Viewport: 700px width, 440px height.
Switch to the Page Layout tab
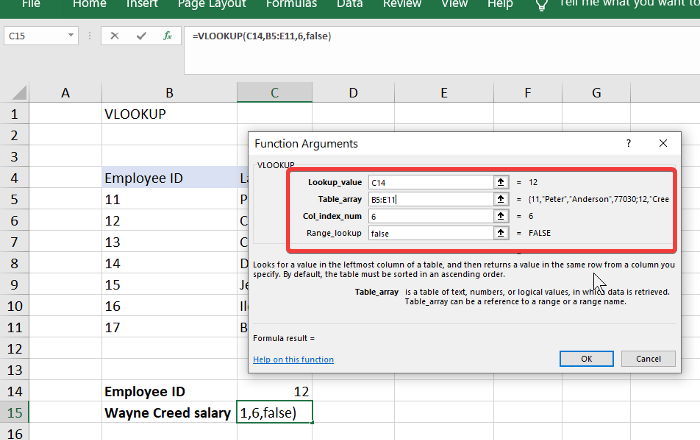pyautogui.click(x=212, y=4)
